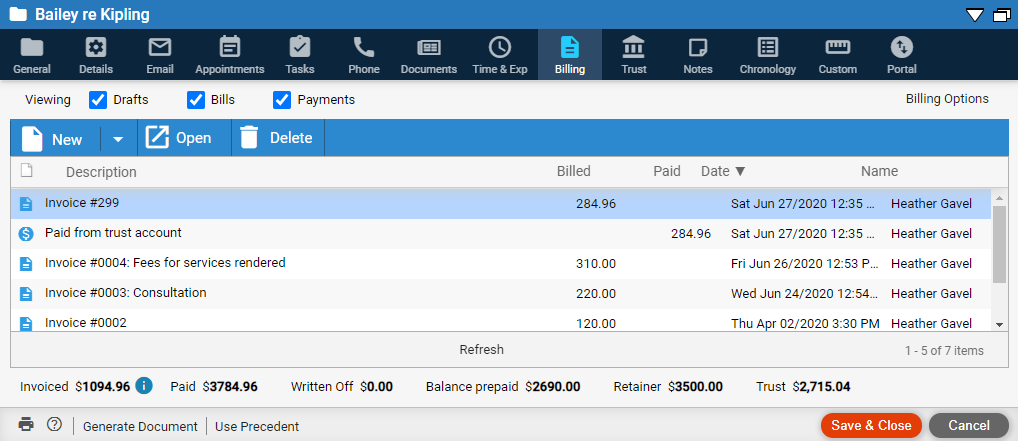Switch to the Notes tab
Image resolution: width=1018 pixels, height=441 pixels.
pyautogui.click(x=698, y=55)
